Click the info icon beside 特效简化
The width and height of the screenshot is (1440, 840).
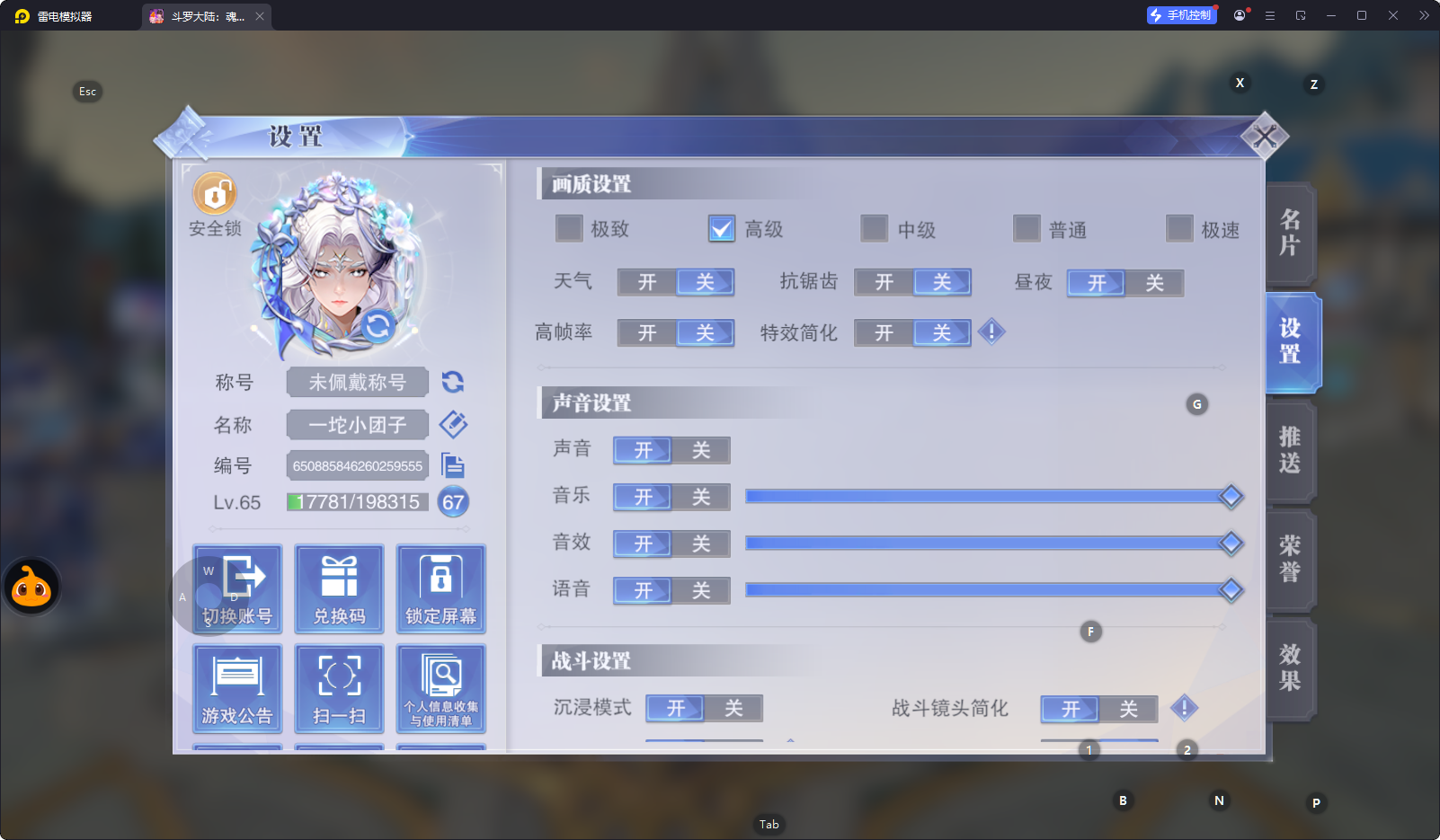(x=991, y=332)
